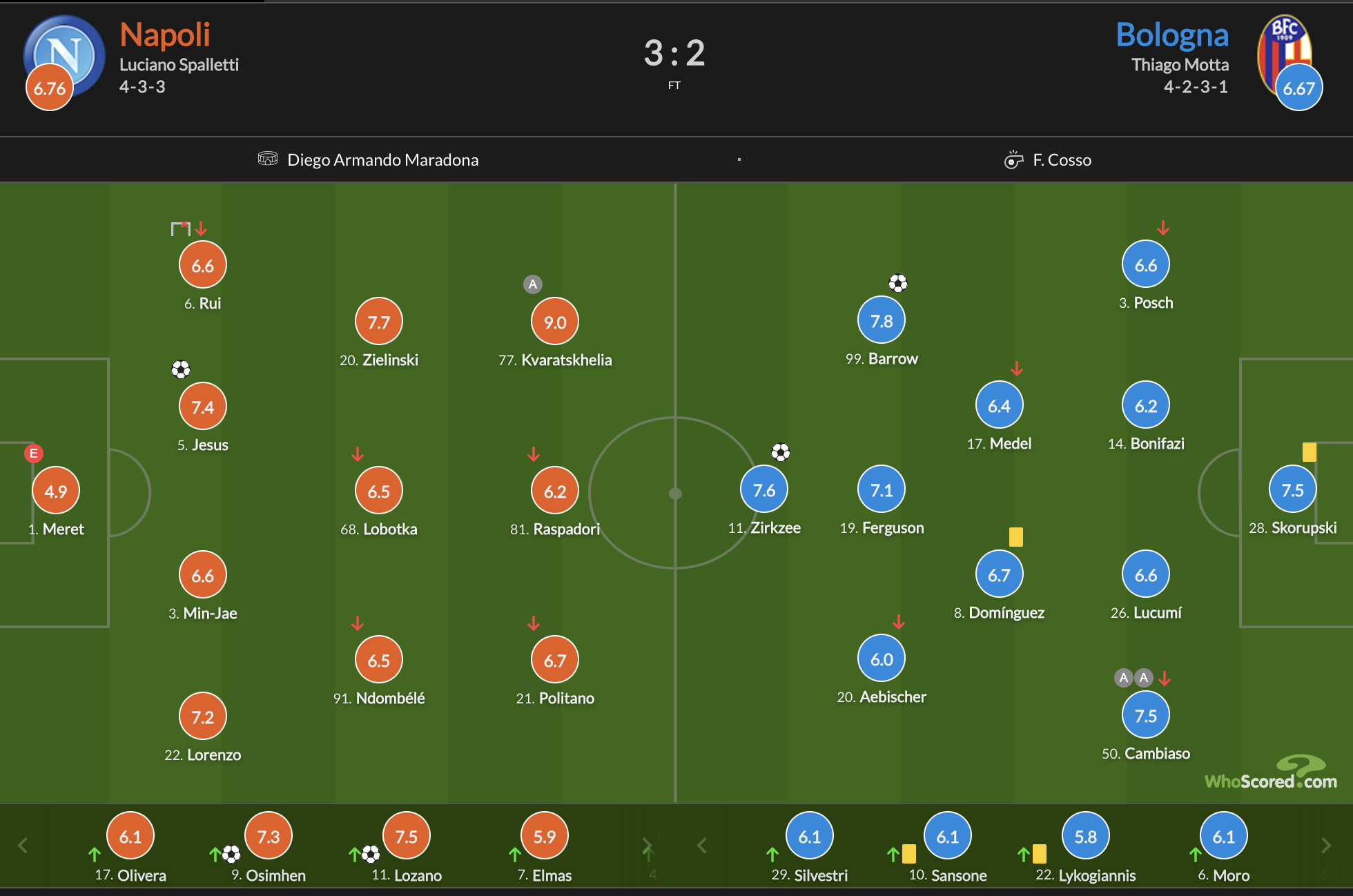Click the goal ball icon above Barrow

coord(897,283)
